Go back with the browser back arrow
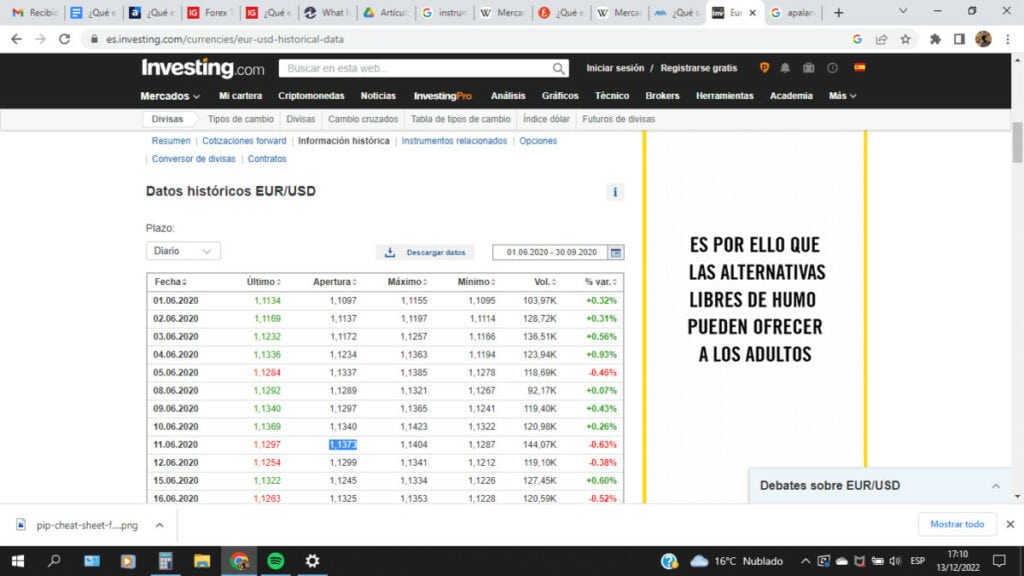 [16, 39]
